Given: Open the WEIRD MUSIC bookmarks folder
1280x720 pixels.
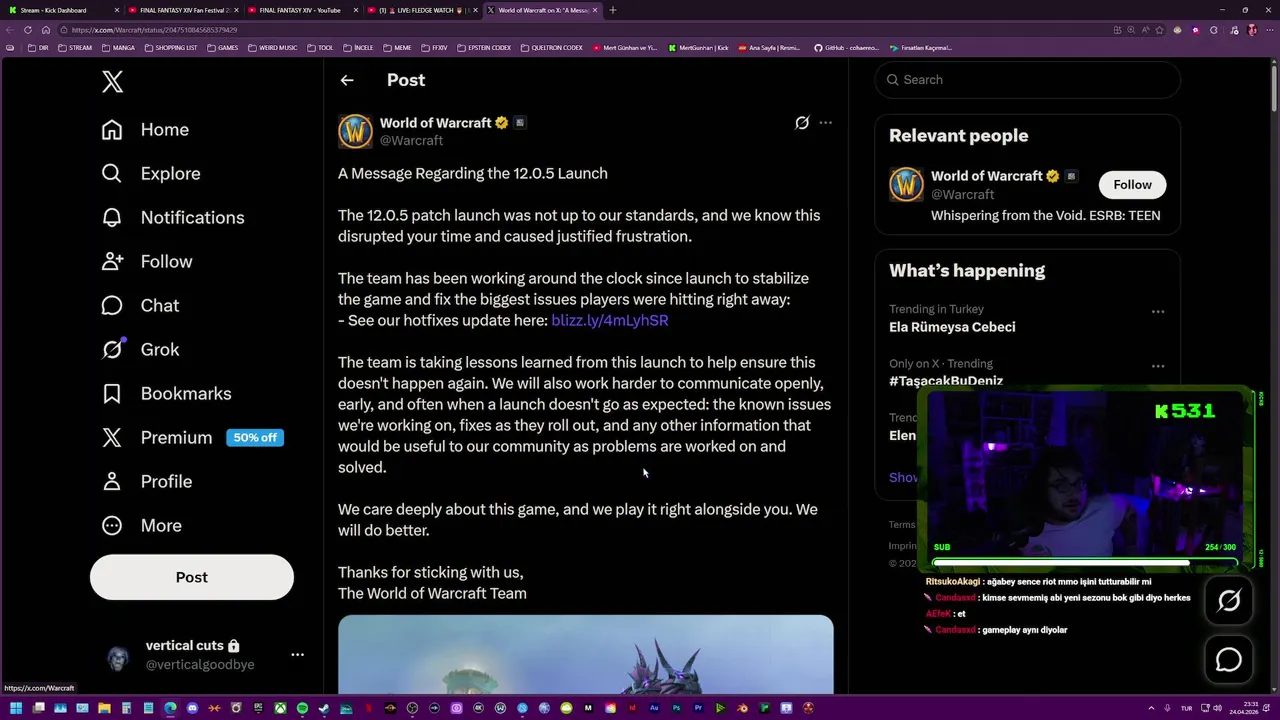Looking at the screenshot, I should [x=273, y=48].
